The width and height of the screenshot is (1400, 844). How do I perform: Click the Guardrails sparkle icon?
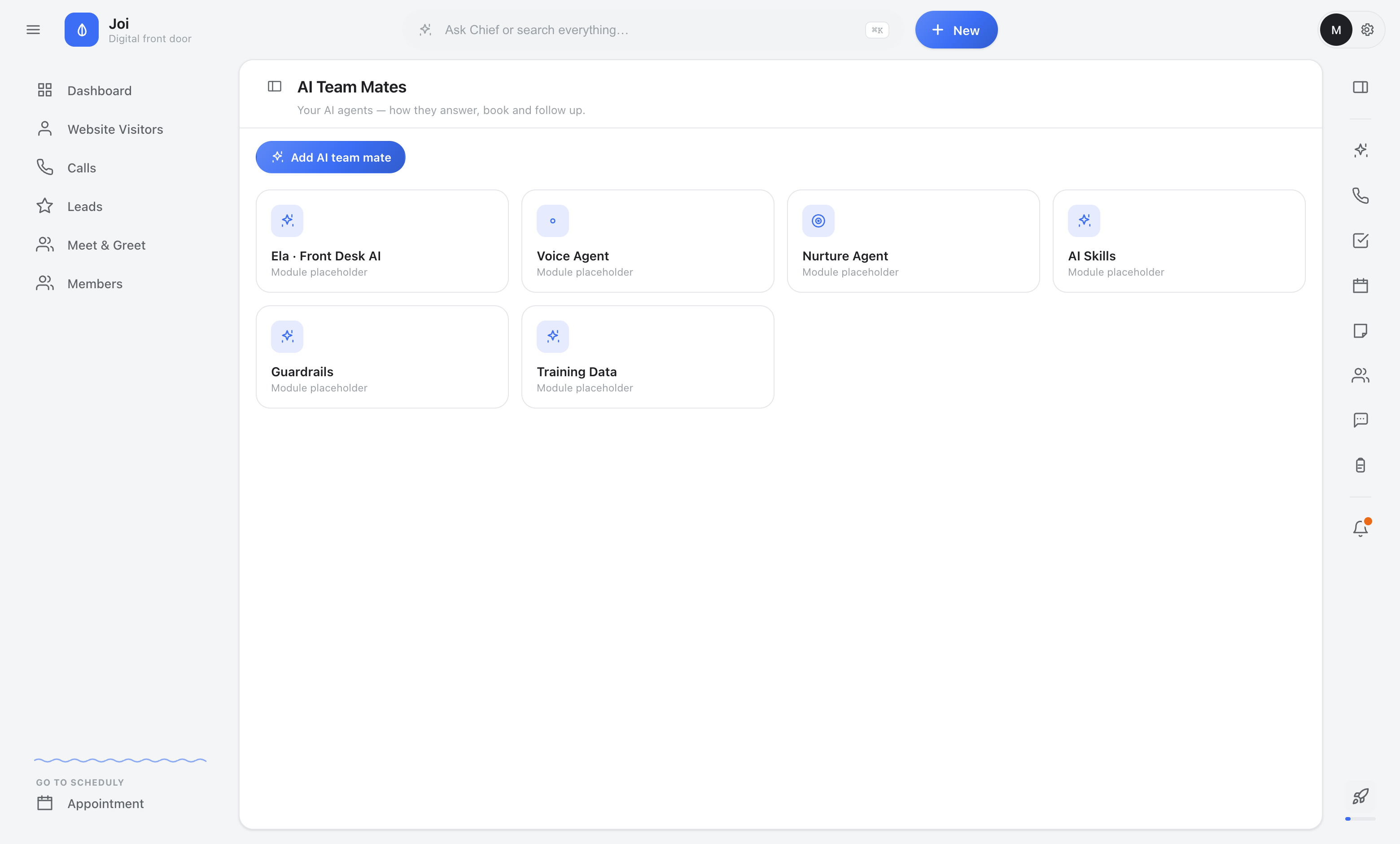[287, 336]
